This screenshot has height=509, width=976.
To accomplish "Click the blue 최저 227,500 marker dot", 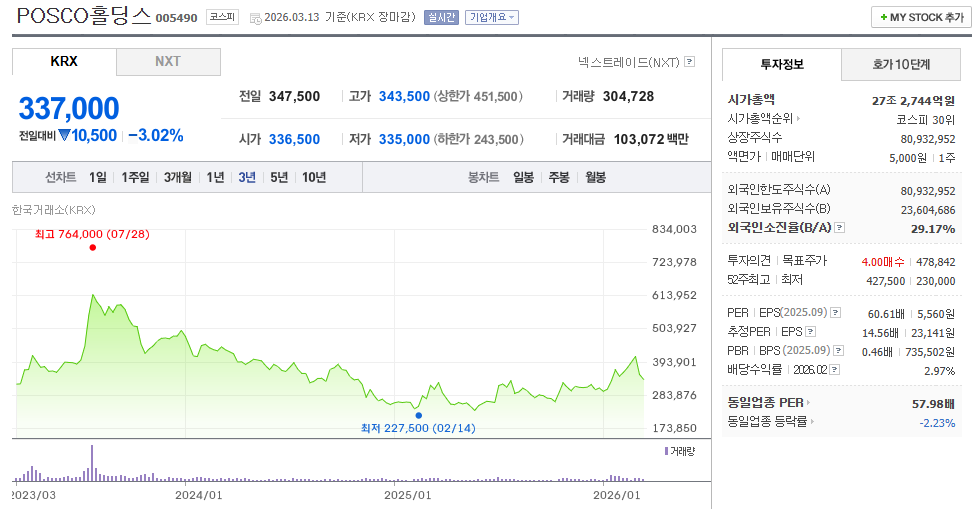I will coord(418,415).
